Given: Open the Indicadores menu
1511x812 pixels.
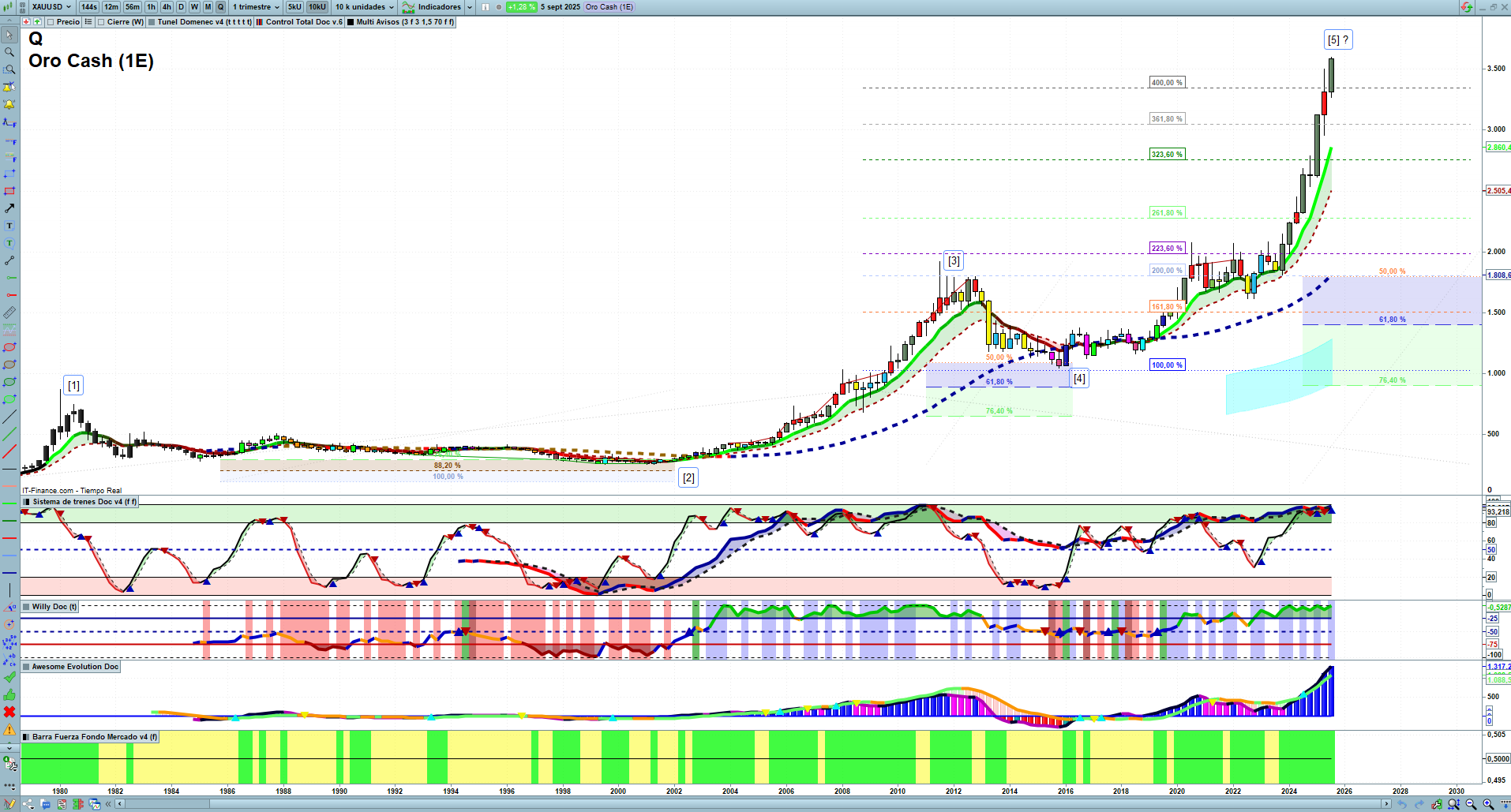Looking at the screenshot, I should pos(438,7).
